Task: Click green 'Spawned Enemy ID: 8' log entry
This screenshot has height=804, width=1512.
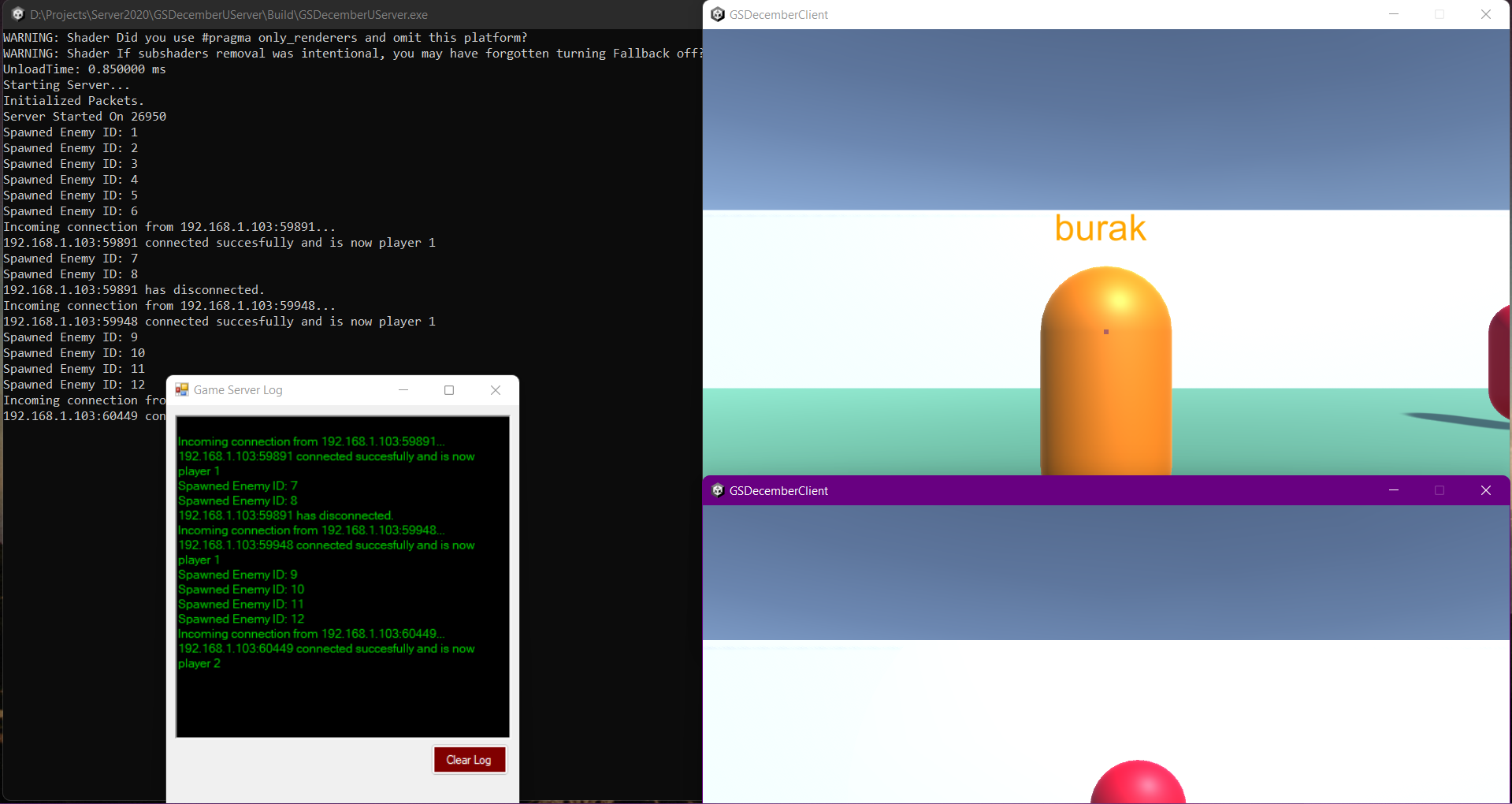Action: point(238,501)
